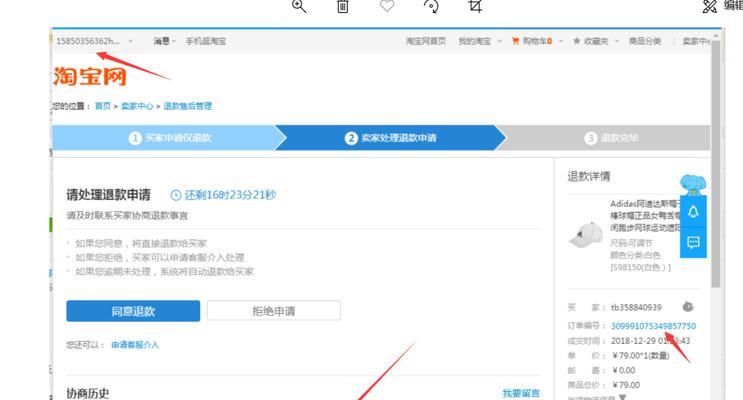Image resolution: width=743 pixels, height=400 pixels.
Task: Click 首页 breadcrumb link
Action: (x=103, y=106)
